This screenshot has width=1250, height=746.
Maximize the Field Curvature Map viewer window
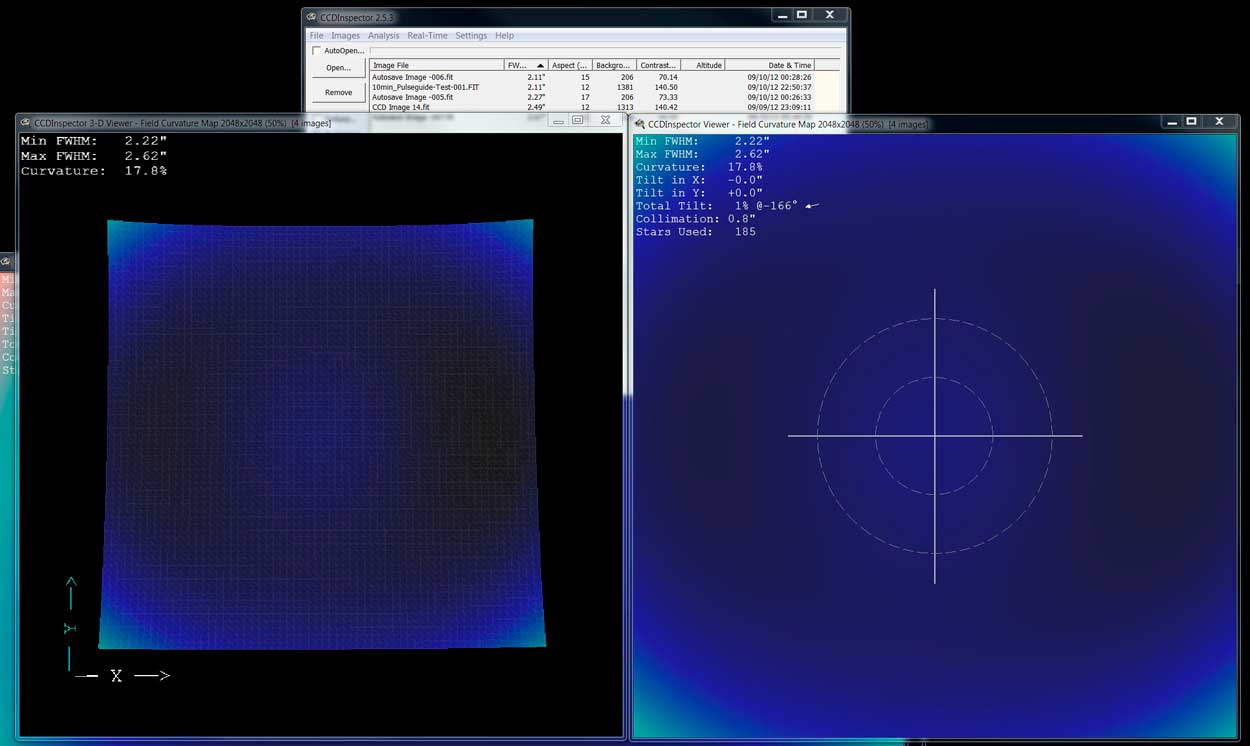pos(1191,122)
